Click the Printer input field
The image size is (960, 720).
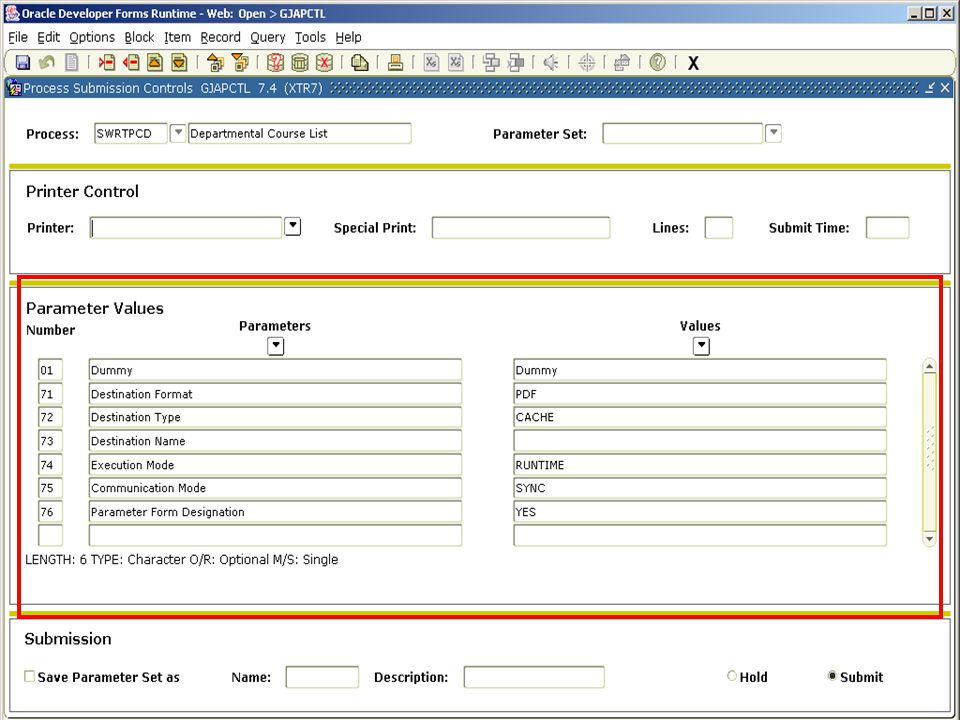186,228
